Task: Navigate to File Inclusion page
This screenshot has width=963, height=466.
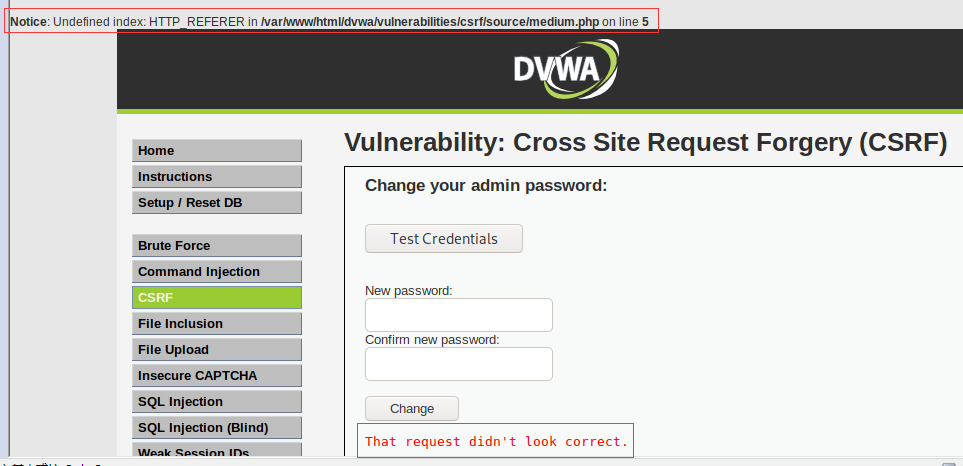Action: (217, 324)
